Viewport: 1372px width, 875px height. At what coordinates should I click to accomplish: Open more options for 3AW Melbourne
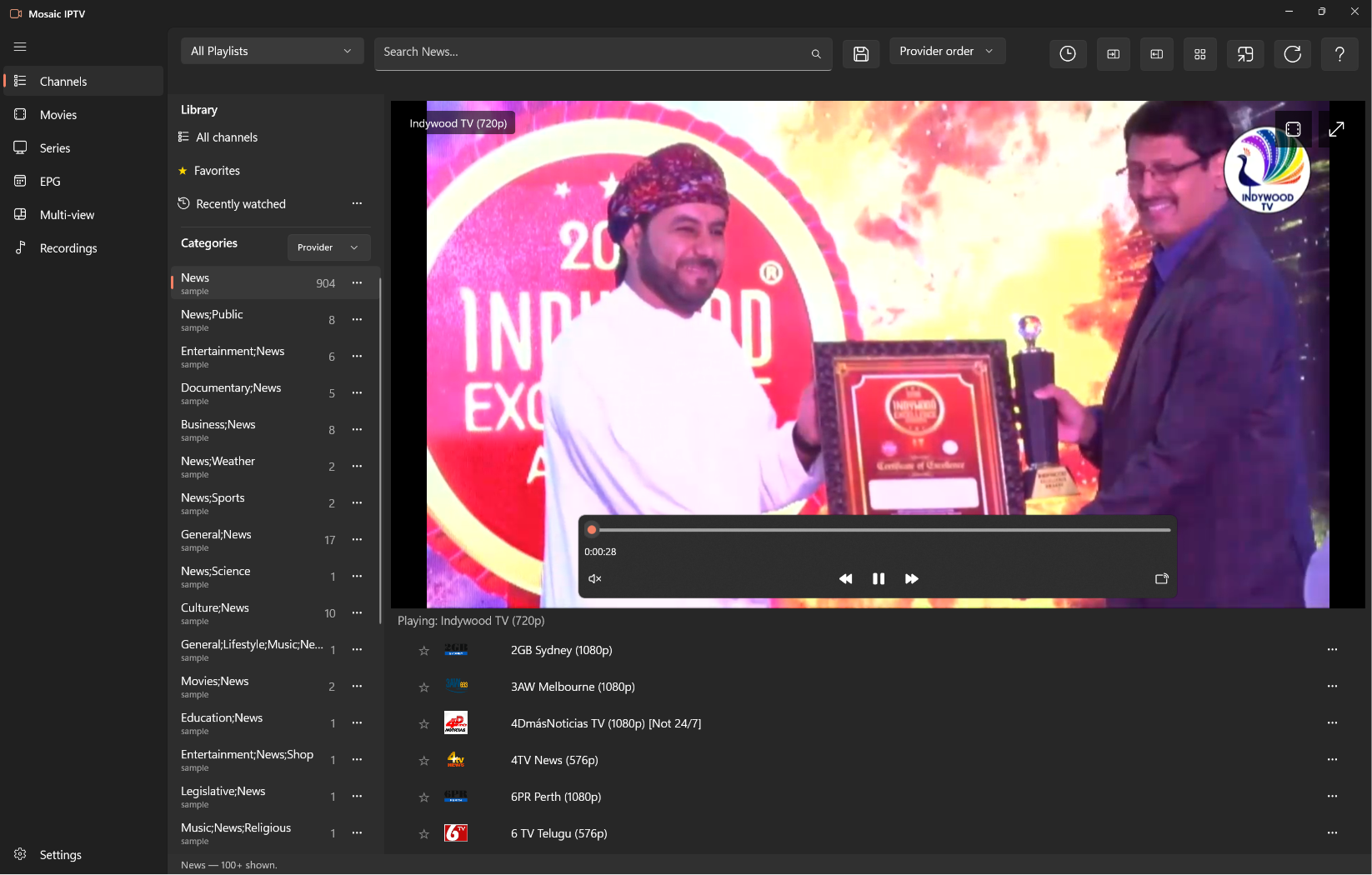(1332, 687)
